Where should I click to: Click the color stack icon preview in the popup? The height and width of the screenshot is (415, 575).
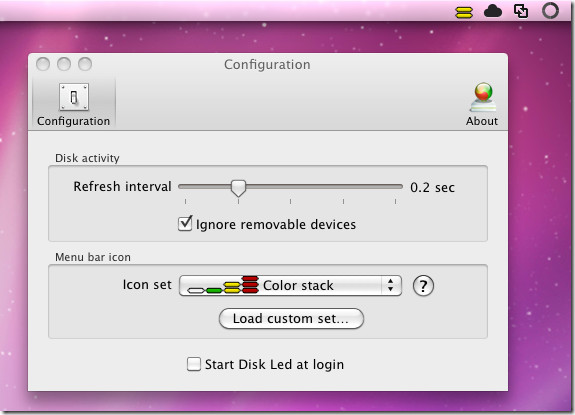click(x=223, y=285)
